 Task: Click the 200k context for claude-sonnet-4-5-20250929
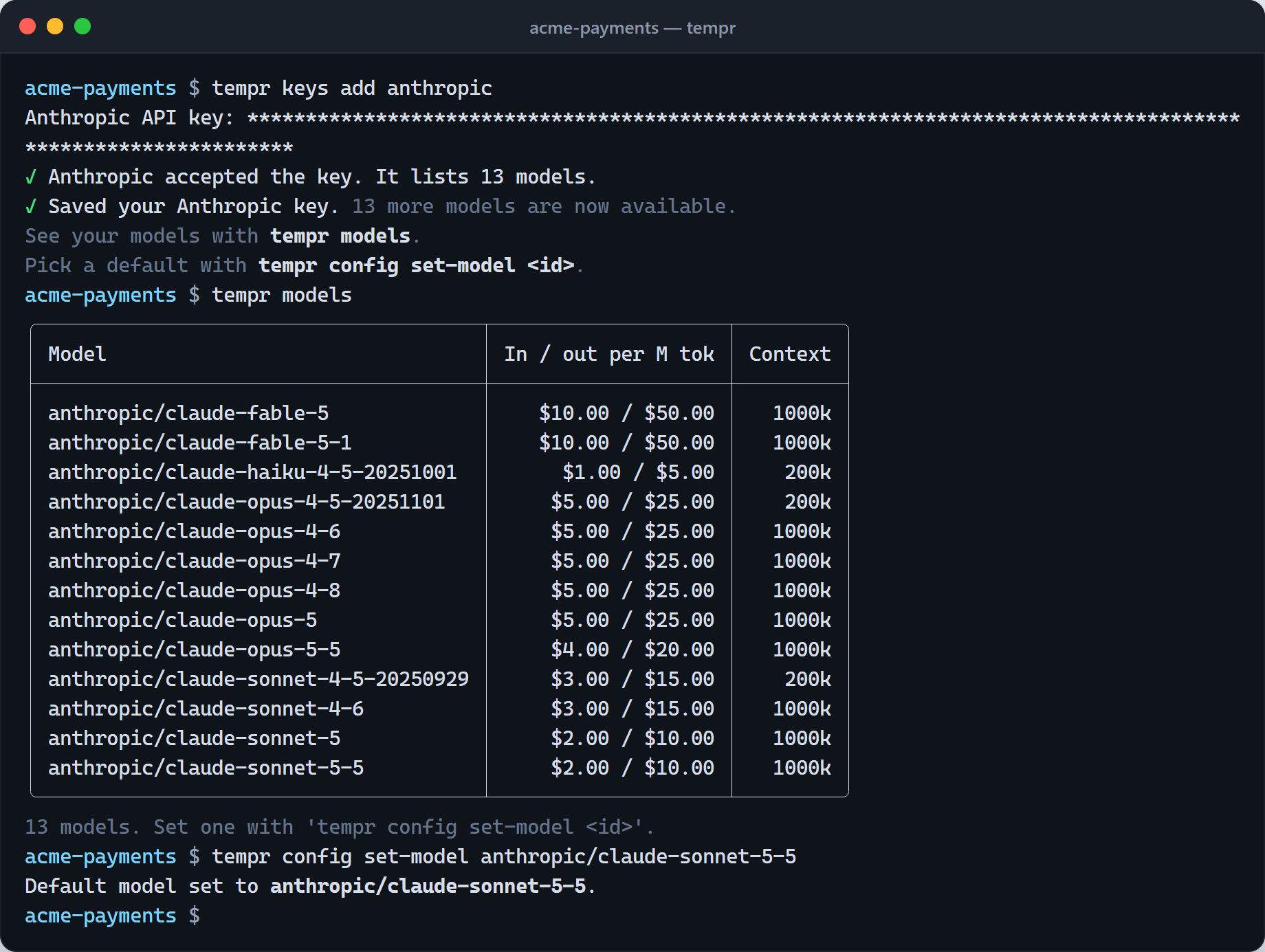[x=808, y=679]
